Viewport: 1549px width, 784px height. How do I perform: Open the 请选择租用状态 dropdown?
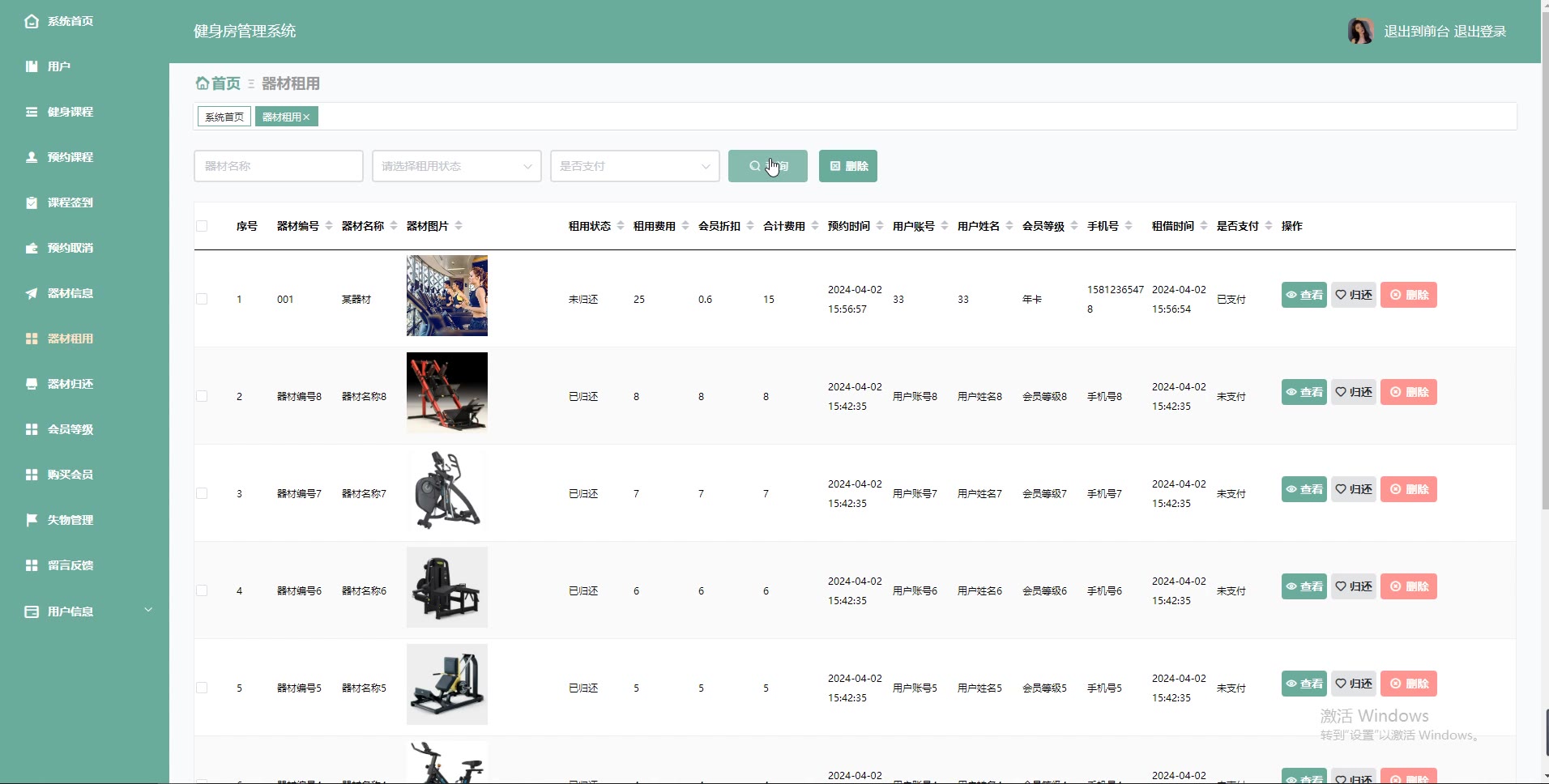coord(457,166)
